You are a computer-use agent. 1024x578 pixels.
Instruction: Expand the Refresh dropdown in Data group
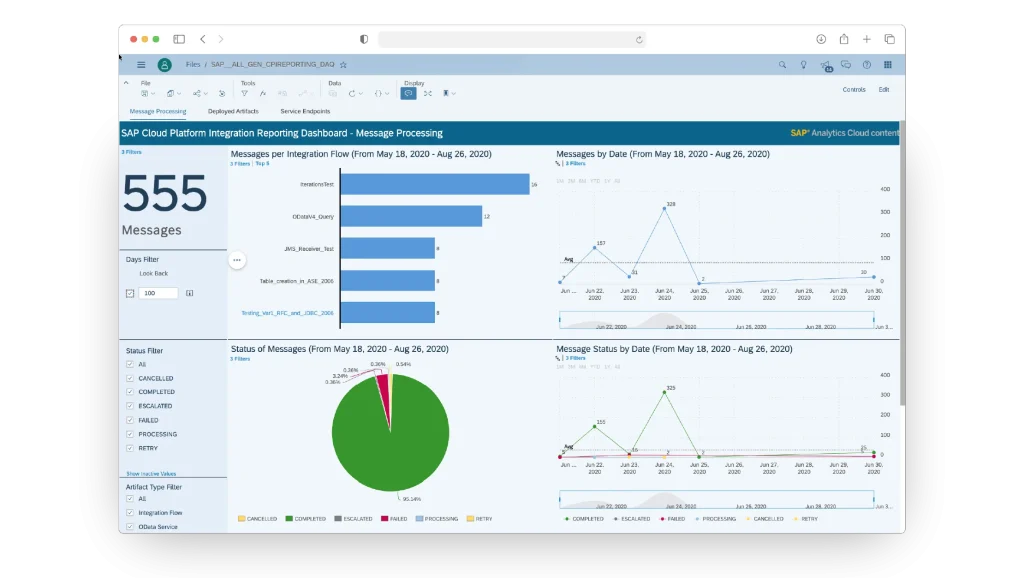coord(360,93)
